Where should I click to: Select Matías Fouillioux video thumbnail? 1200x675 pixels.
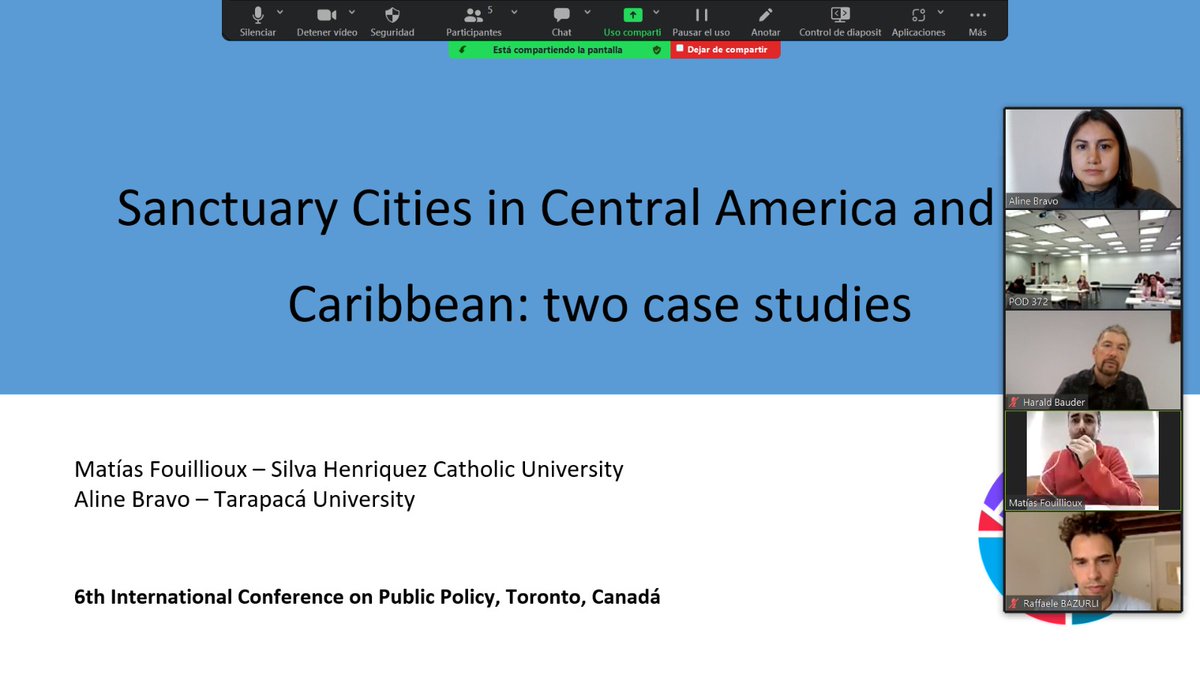(x=1093, y=460)
